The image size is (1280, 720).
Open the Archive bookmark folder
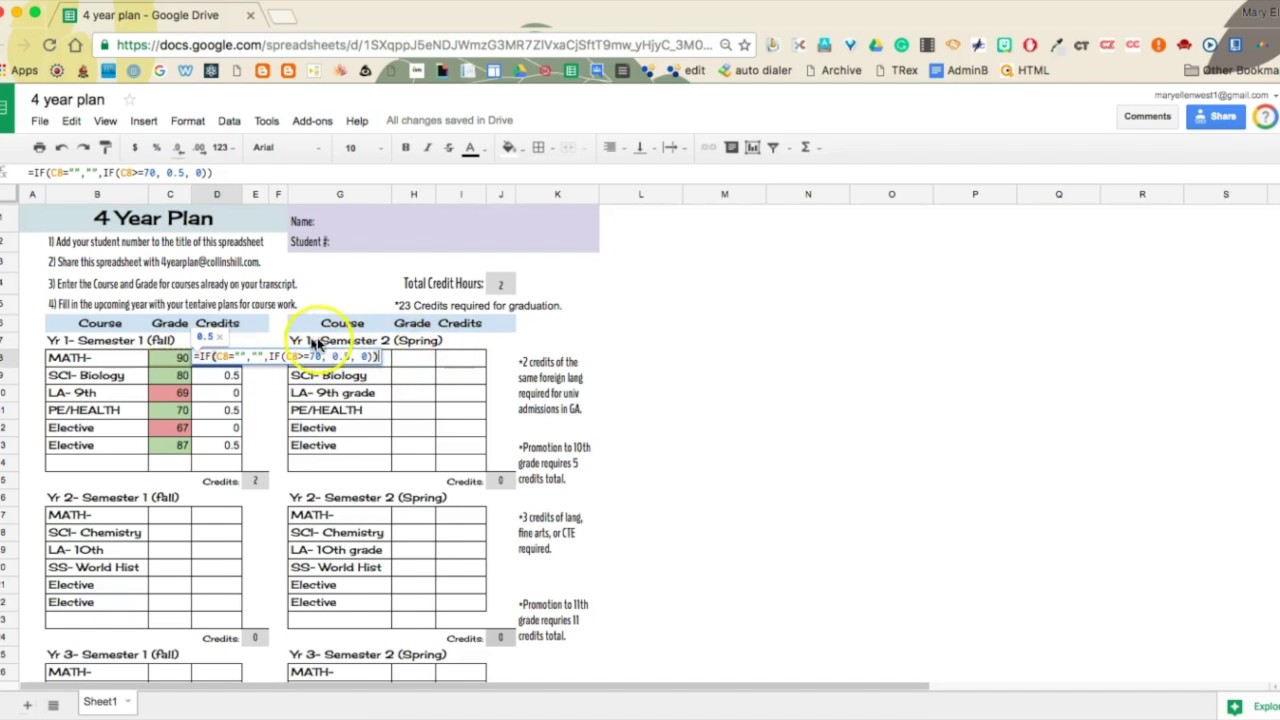(833, 71)
